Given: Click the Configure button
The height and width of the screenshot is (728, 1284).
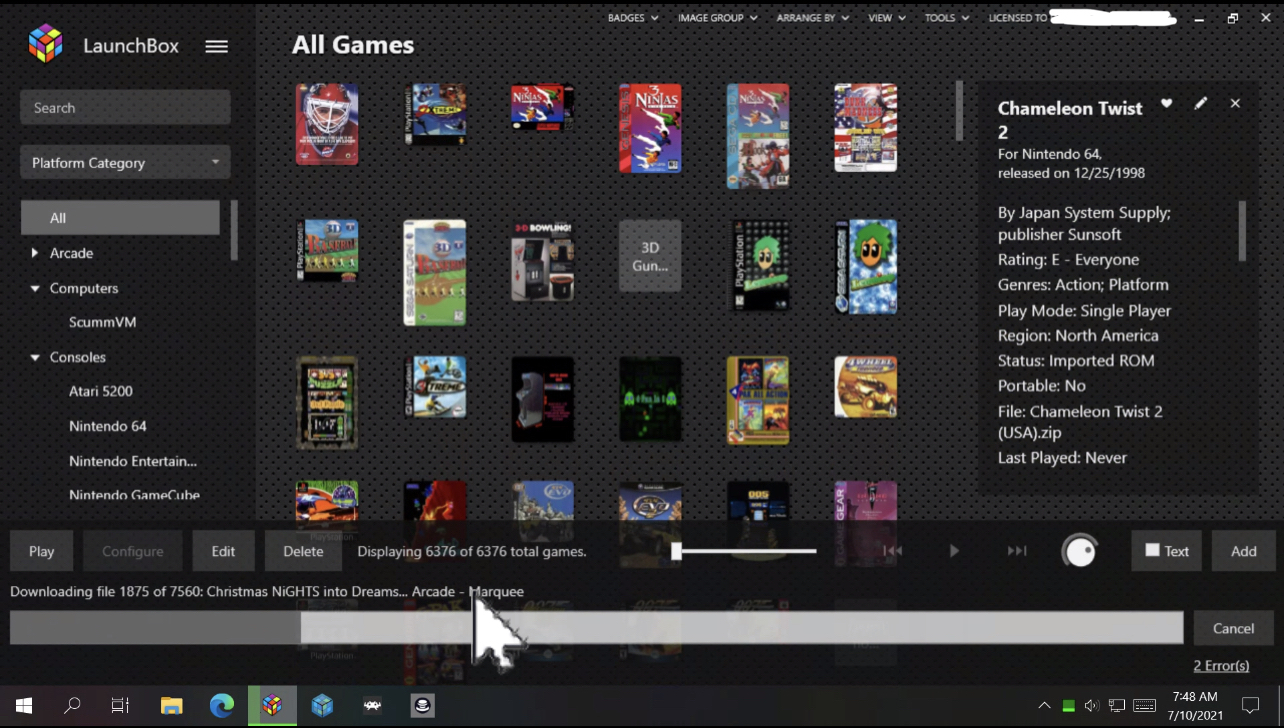Looking at the screenshot, I should point(132,551).
